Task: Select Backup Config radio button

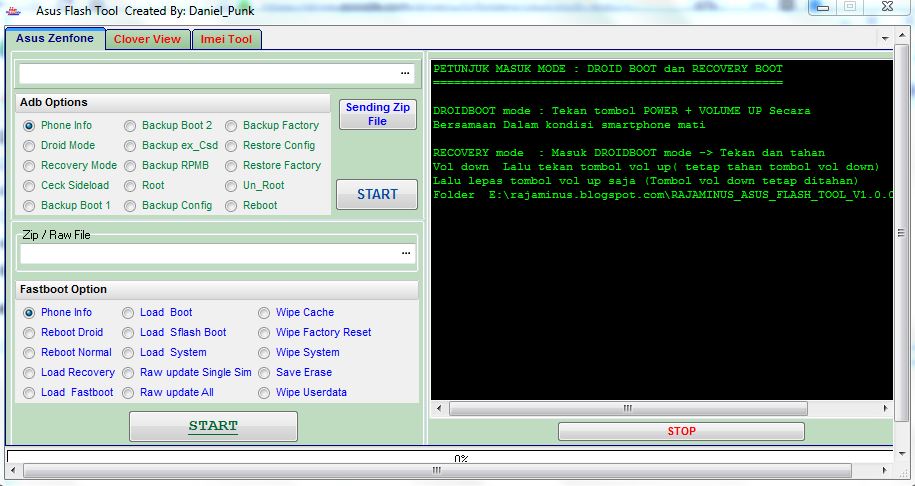Action: point(130,206)
